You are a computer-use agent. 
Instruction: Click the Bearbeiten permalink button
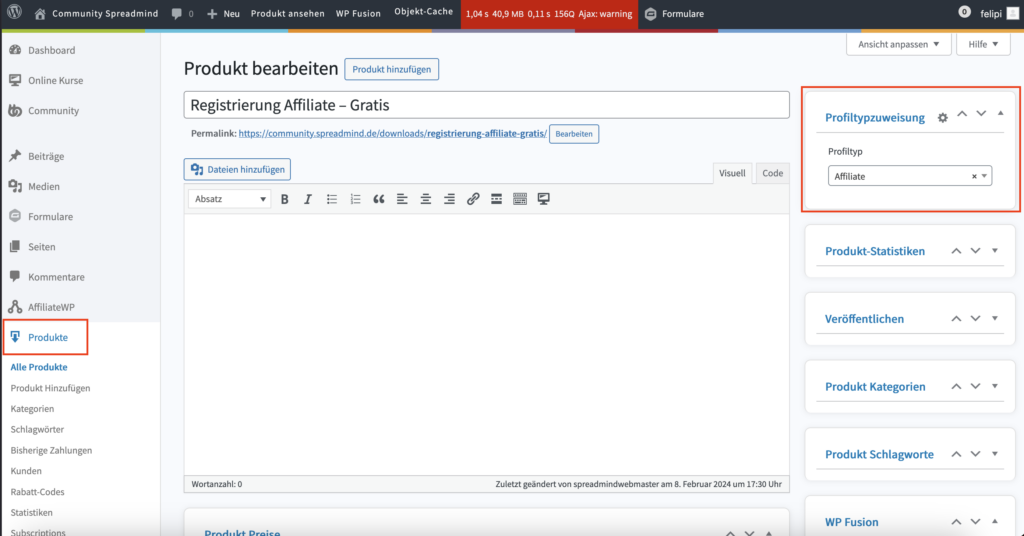click(573, 134)
